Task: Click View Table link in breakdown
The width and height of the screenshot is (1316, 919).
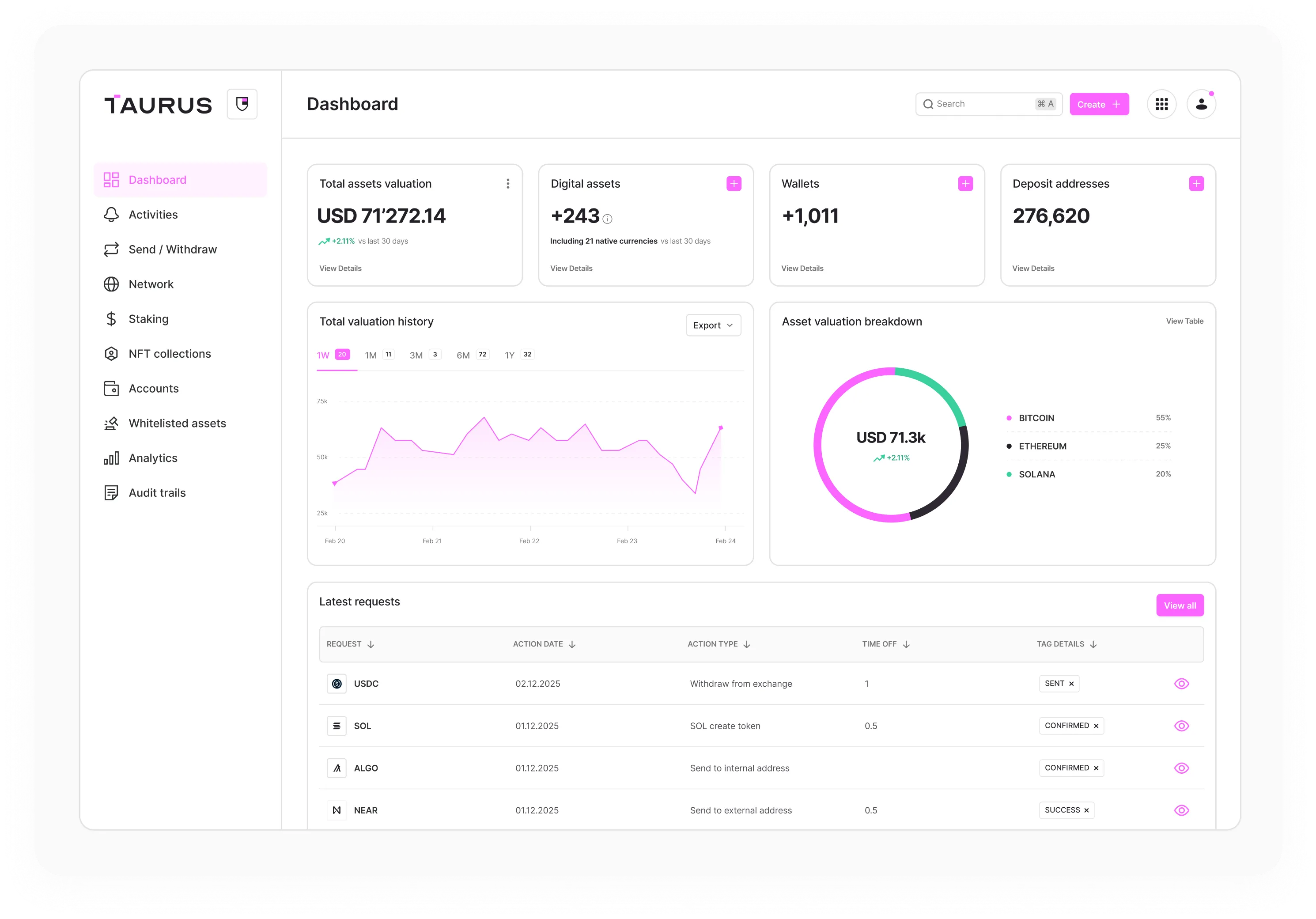Action: (x=1184, y=321)
